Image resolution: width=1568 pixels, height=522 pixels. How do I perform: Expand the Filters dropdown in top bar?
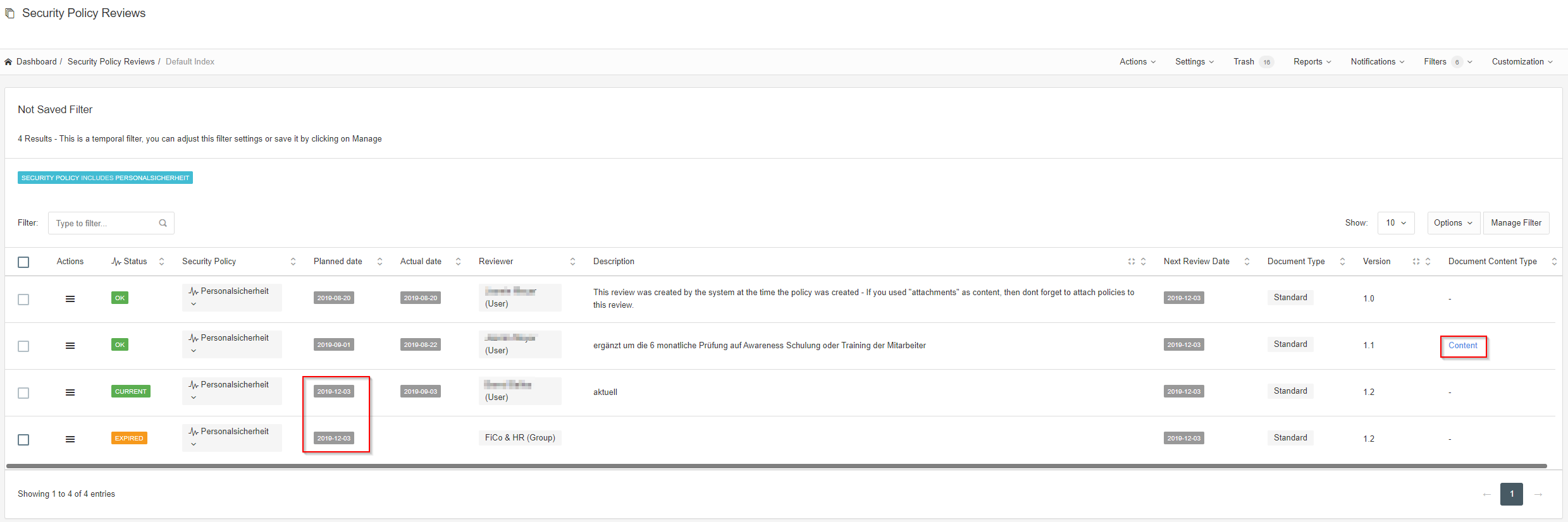(1447, 62)
